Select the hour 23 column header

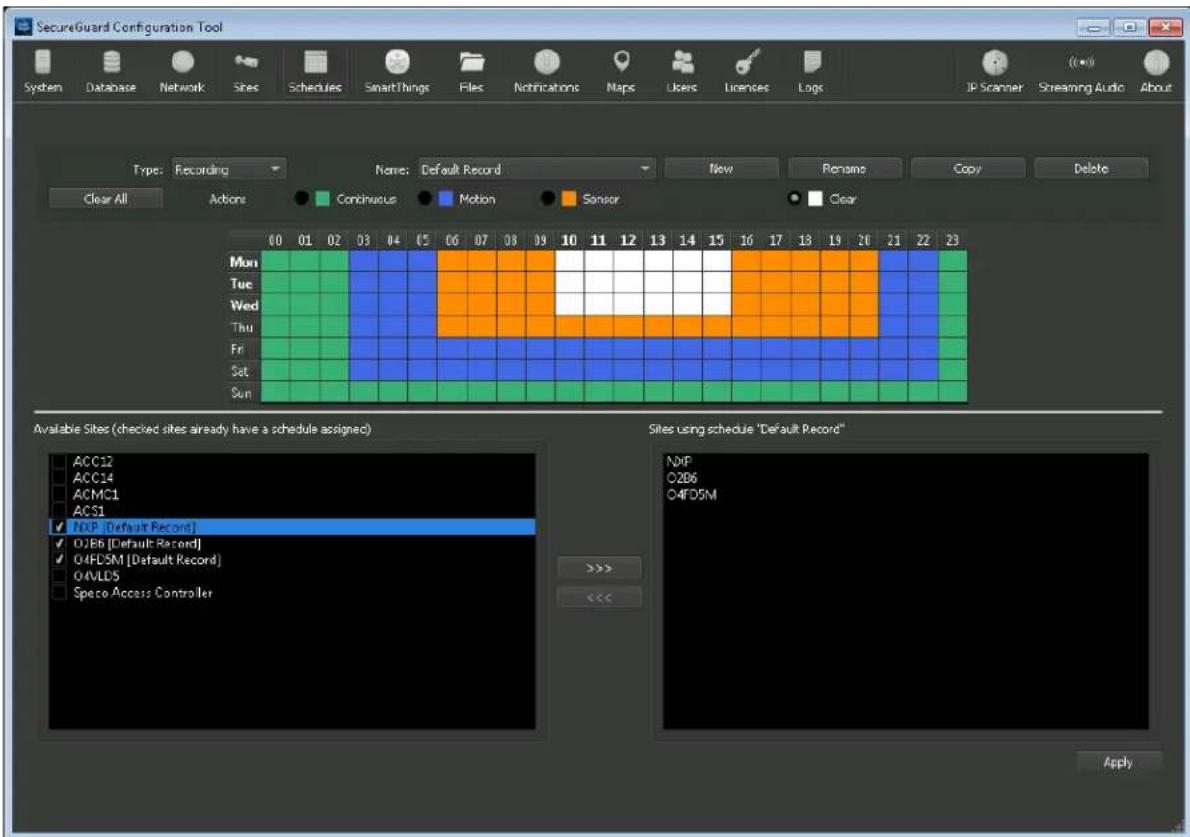pyautogui.click(x=952, y=241)
